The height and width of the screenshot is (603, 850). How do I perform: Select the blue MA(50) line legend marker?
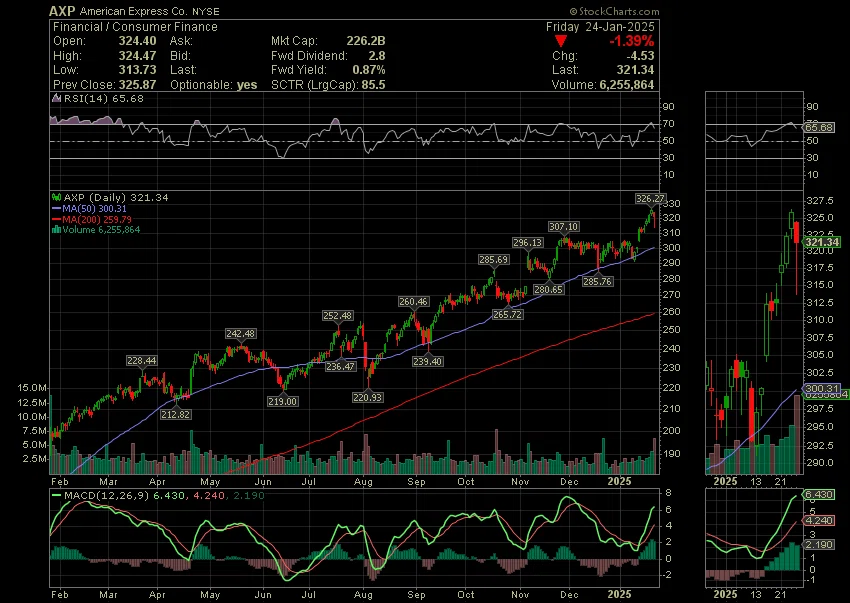[x=56, y=208]
